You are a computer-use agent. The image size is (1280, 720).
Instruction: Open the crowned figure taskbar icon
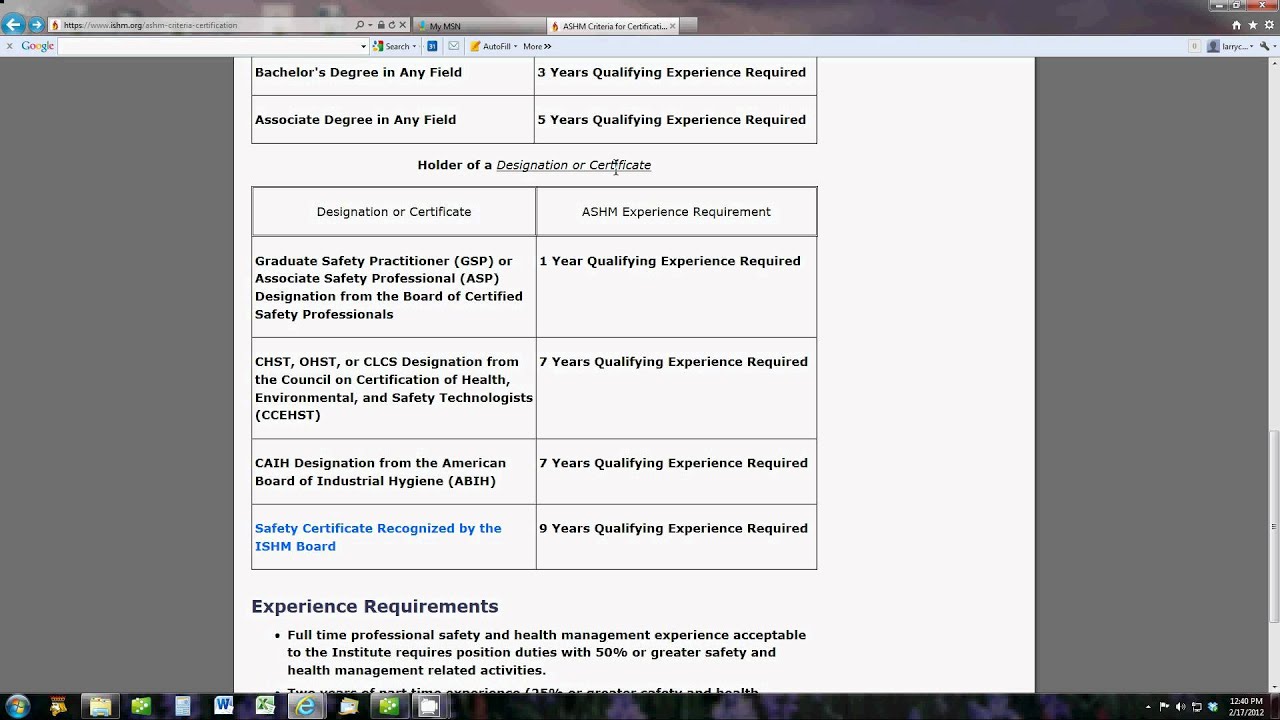pos(59,706)
